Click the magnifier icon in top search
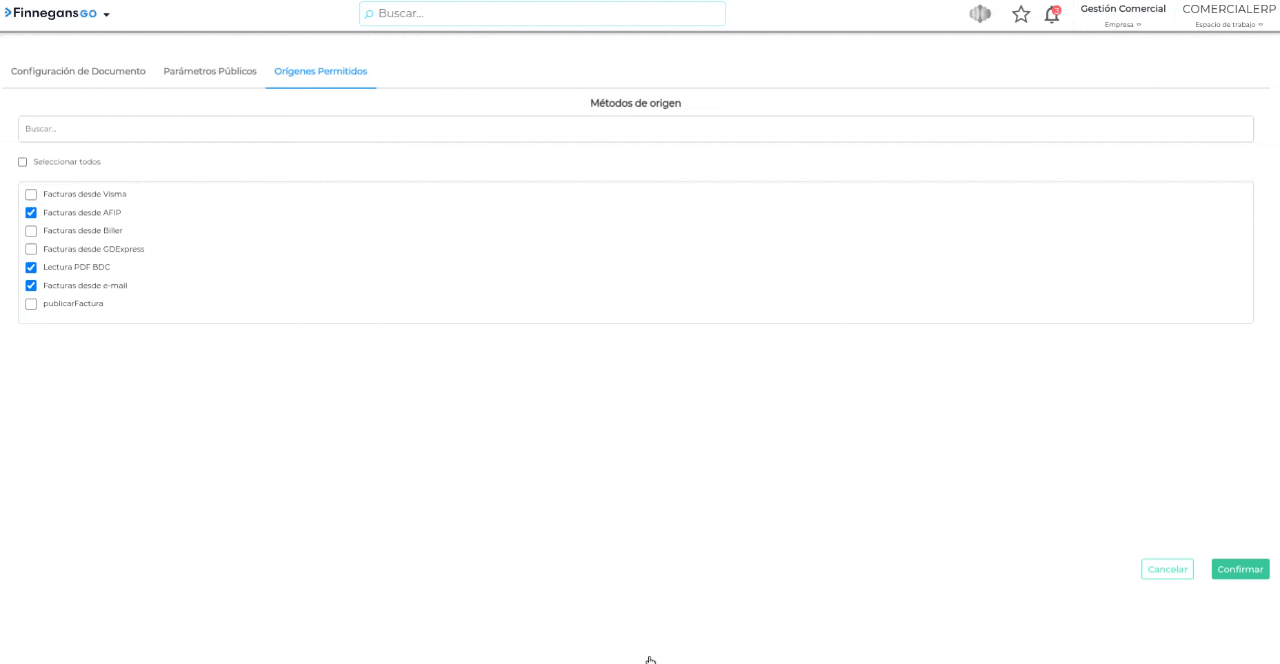Screen dimensions: 1280x664 click(369, 14)
